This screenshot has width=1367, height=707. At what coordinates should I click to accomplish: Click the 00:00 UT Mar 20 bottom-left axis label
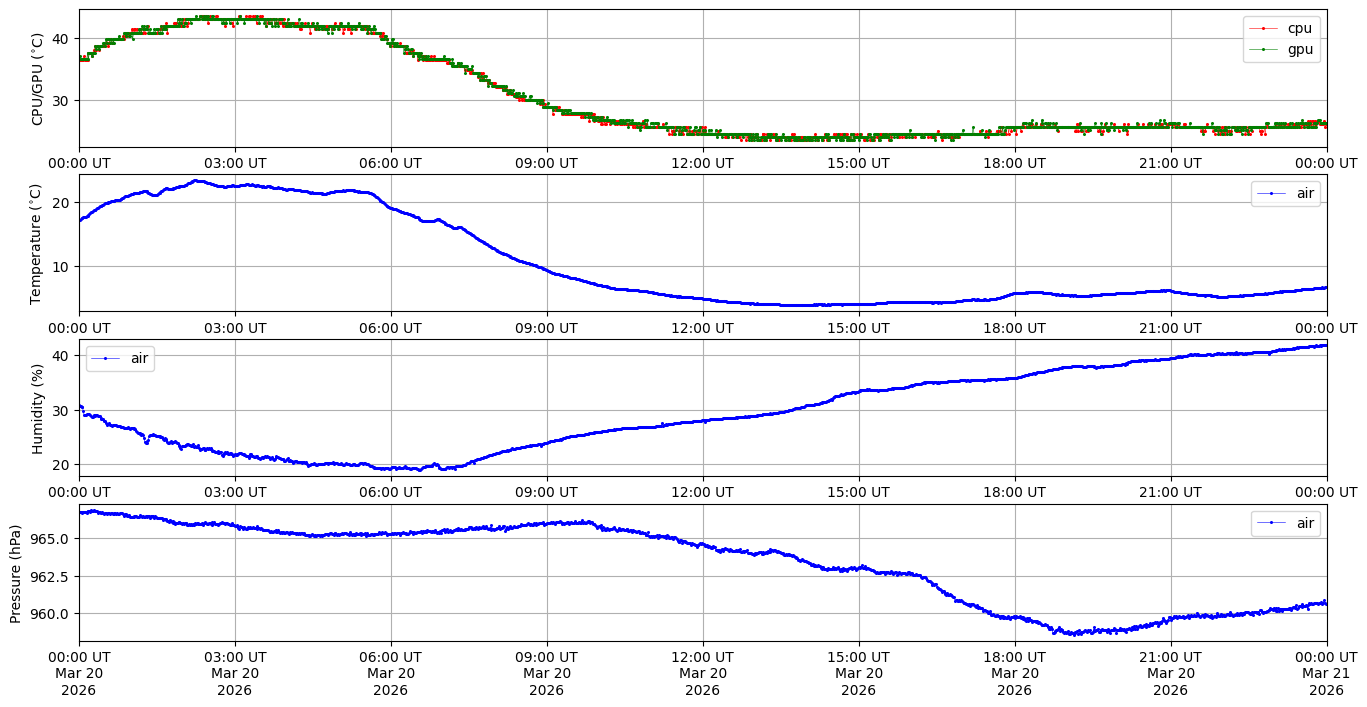[79, 674]
